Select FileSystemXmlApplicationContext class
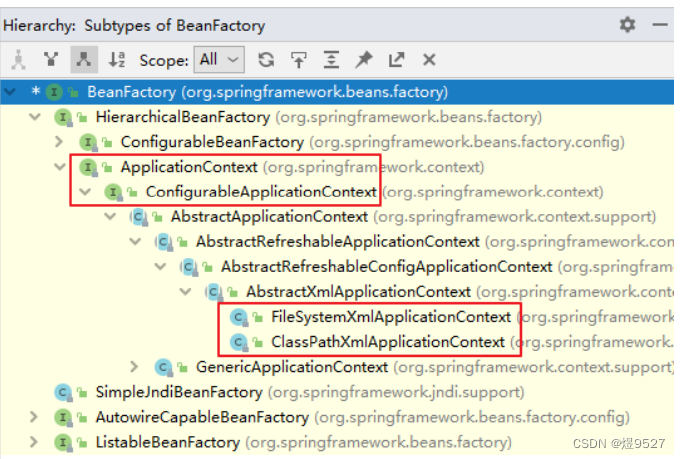The height and width of the screenshot is (459, 680). pyautogui.click(x=337, y=317)
